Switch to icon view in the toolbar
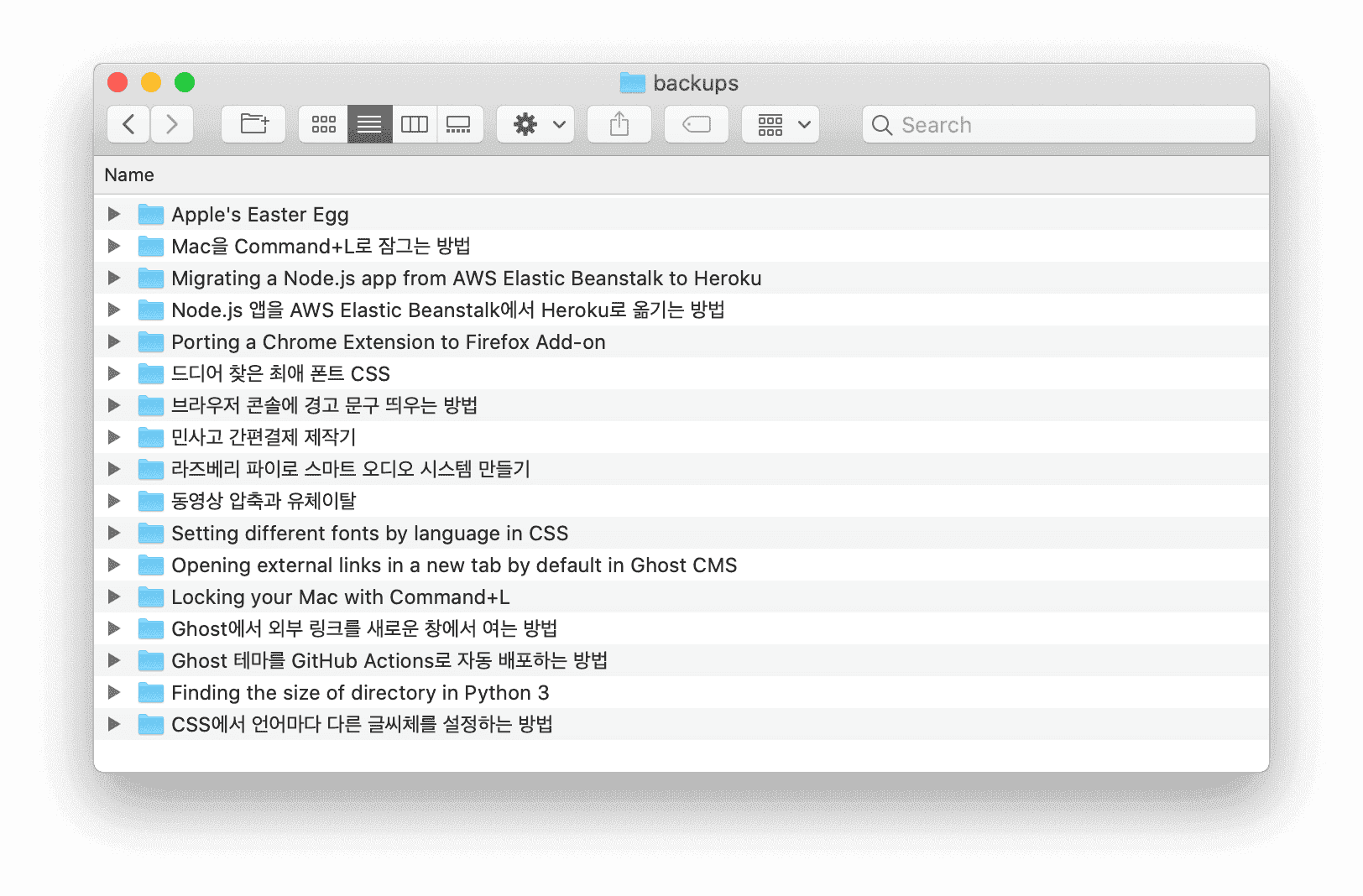Viewport: 1363px width, 896px height. tap(323, 124)
